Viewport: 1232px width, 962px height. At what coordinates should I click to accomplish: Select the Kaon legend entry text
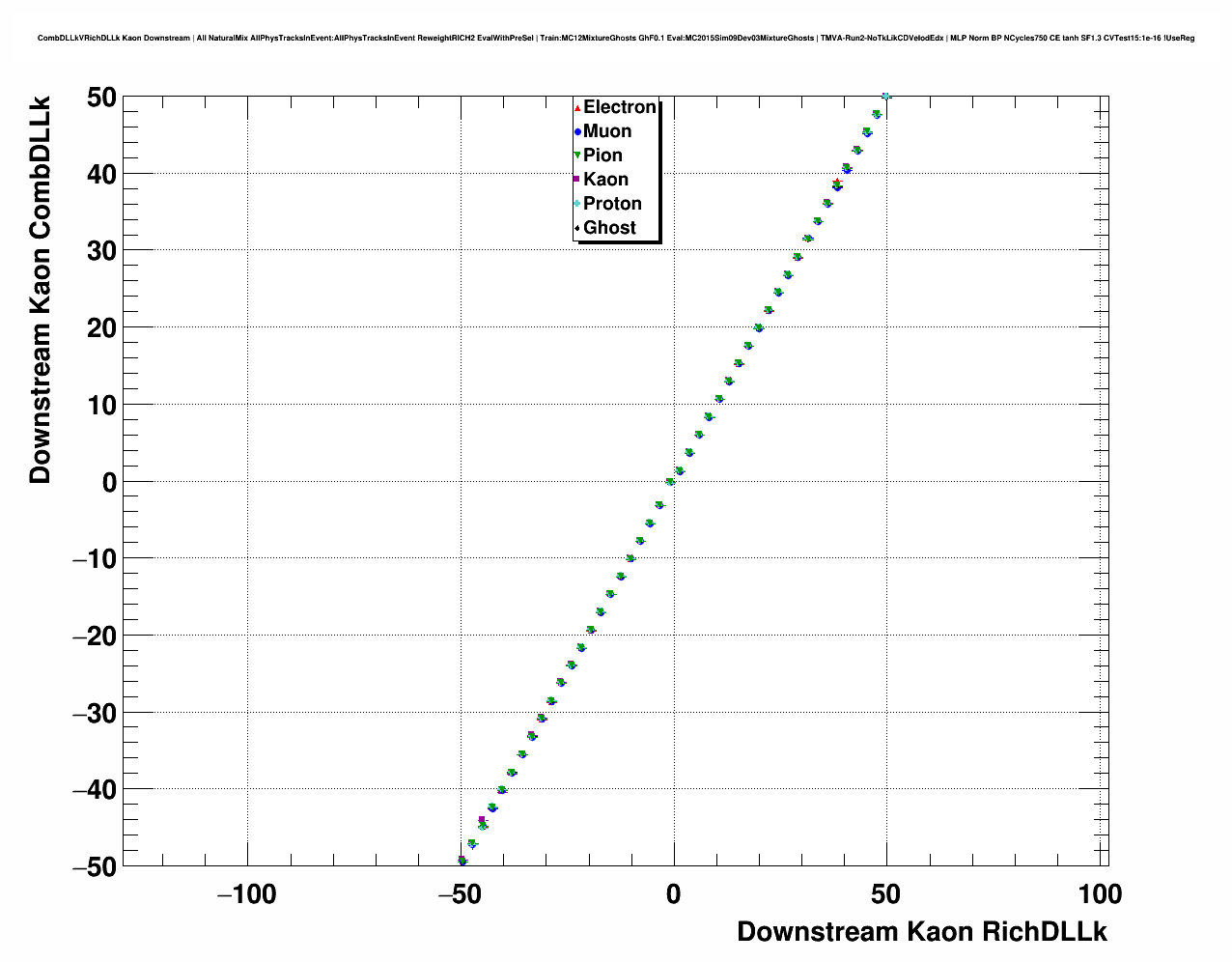coord(605,180)
